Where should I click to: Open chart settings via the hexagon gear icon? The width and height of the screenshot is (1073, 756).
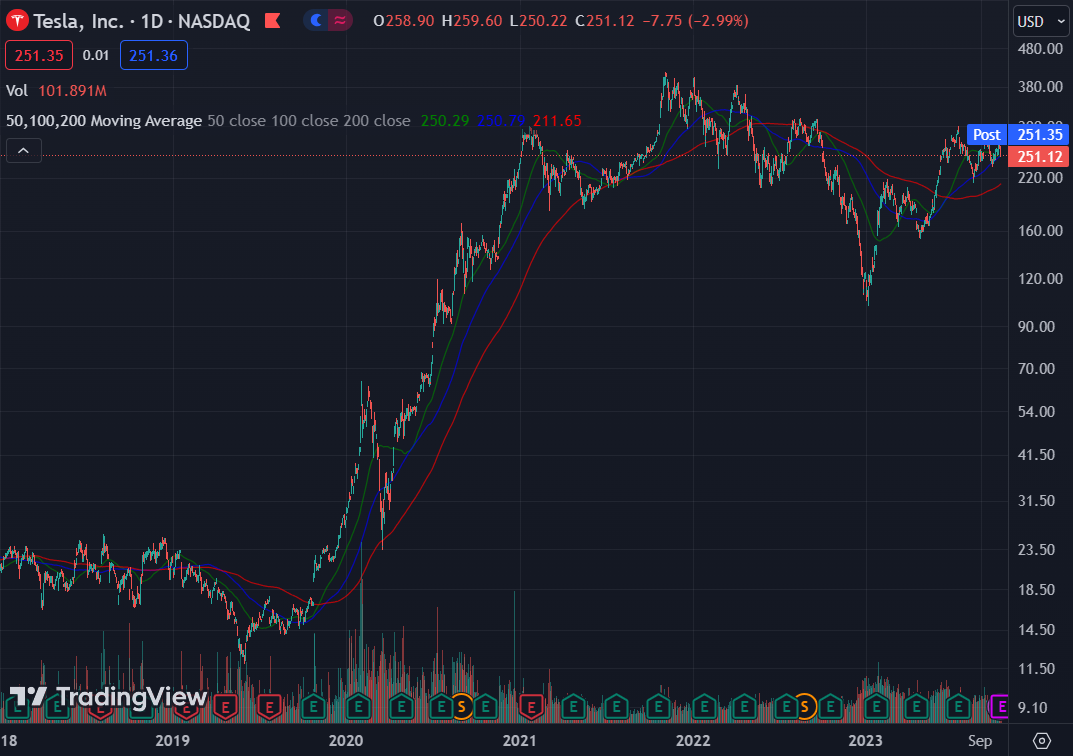click(x=1042, y=740)
